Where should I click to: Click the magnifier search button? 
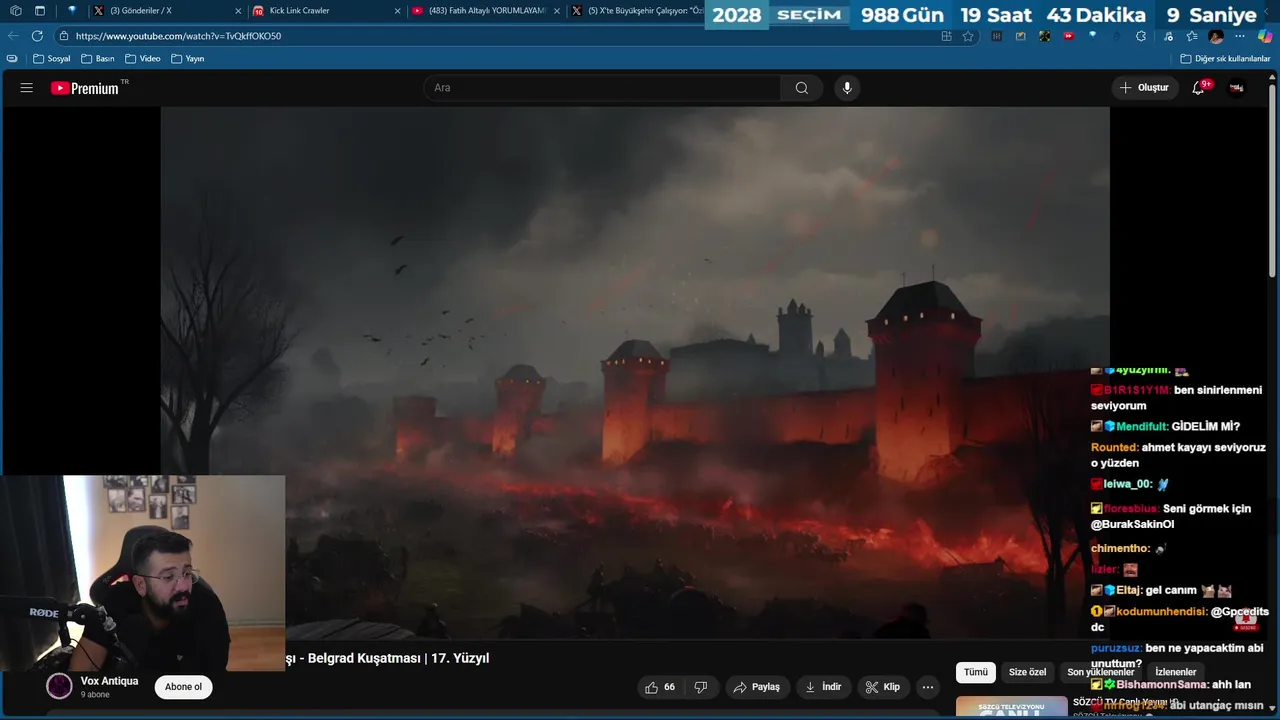coord(802,88)
